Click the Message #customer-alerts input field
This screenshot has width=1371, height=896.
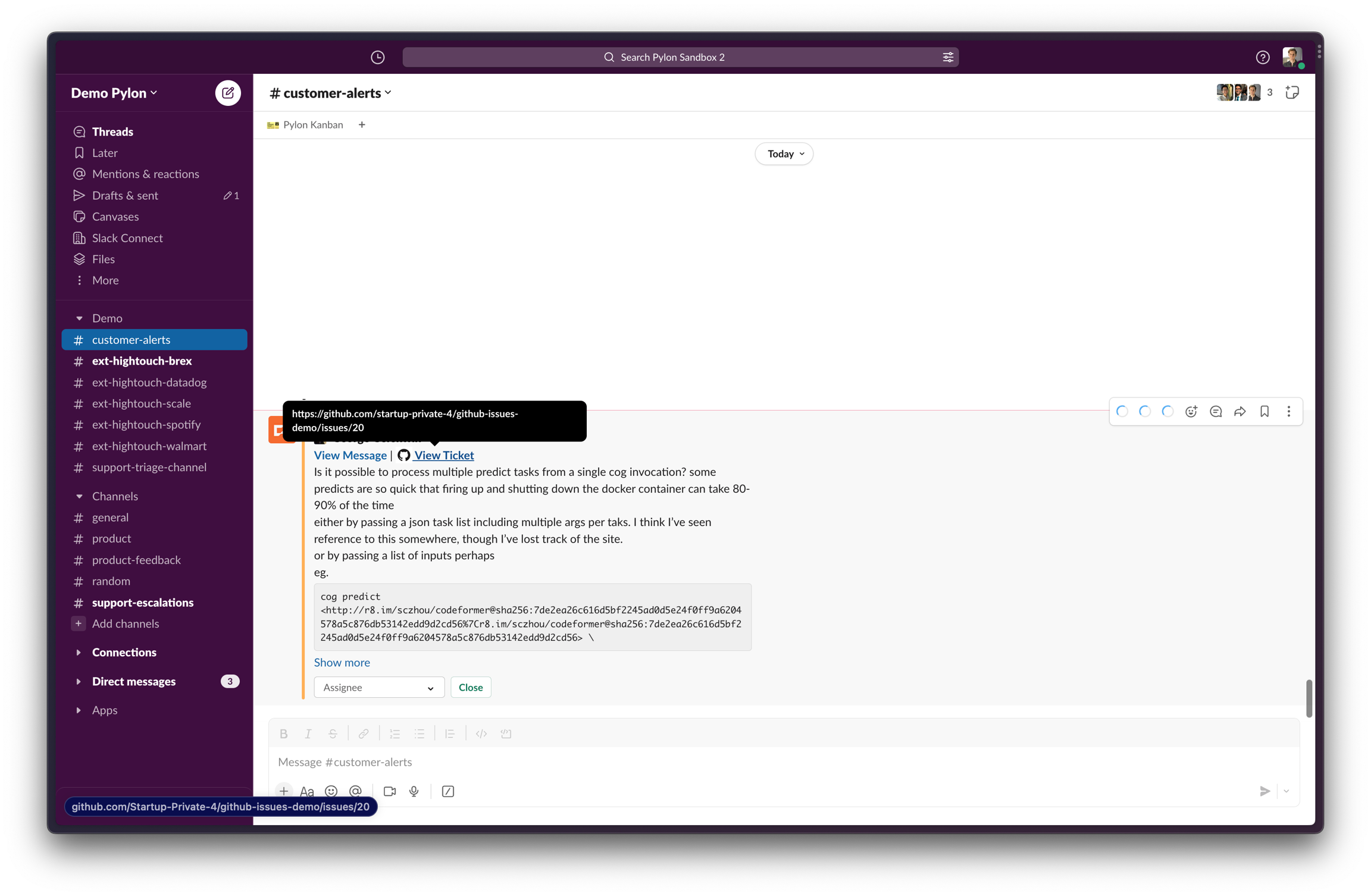[774, 762]
